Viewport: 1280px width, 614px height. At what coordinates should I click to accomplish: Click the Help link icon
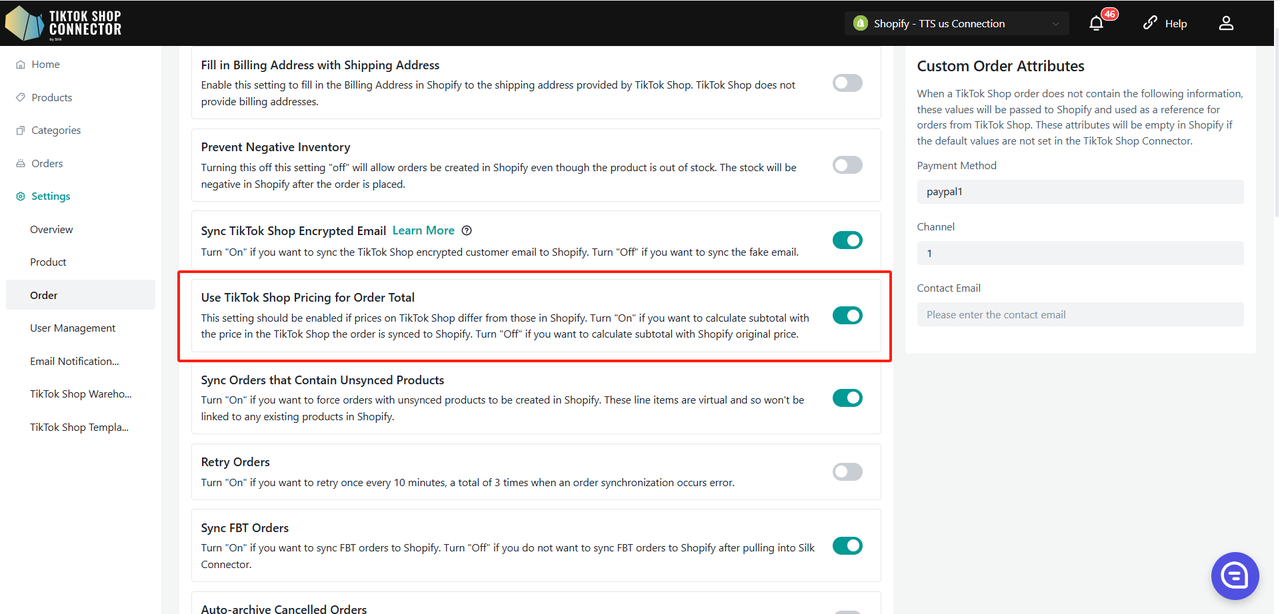point(1150,23)
